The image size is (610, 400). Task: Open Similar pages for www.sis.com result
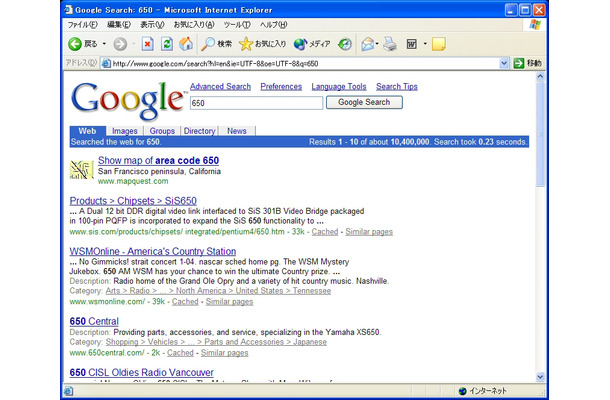coord(369,232)
